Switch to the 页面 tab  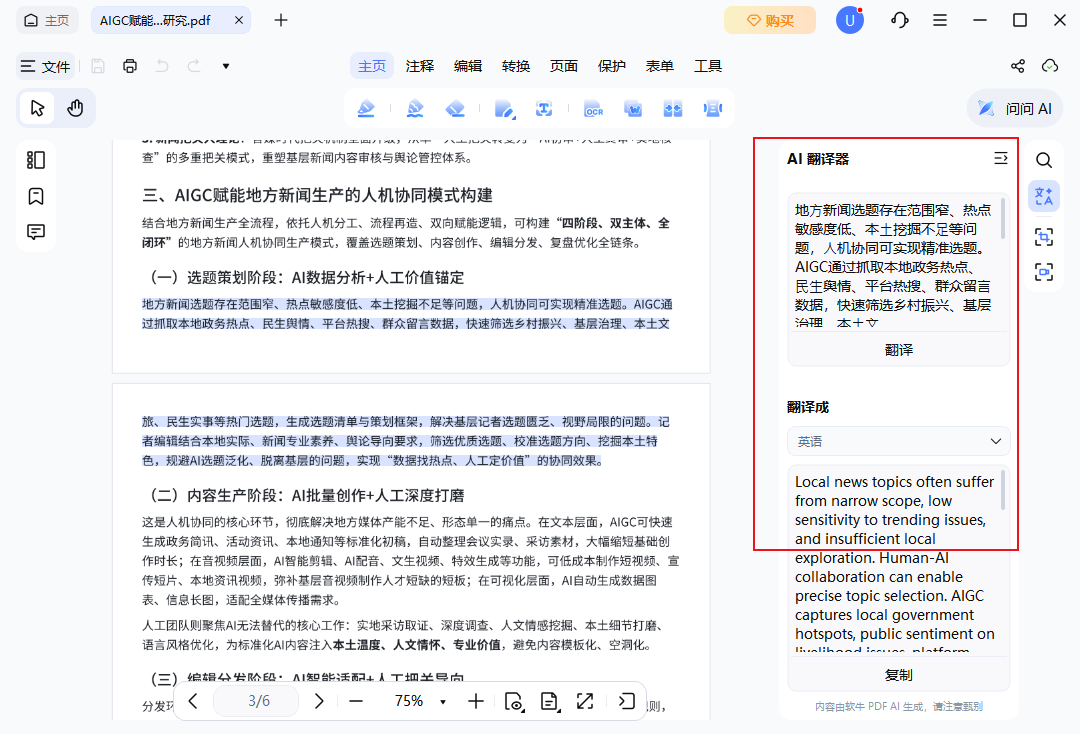563,66
